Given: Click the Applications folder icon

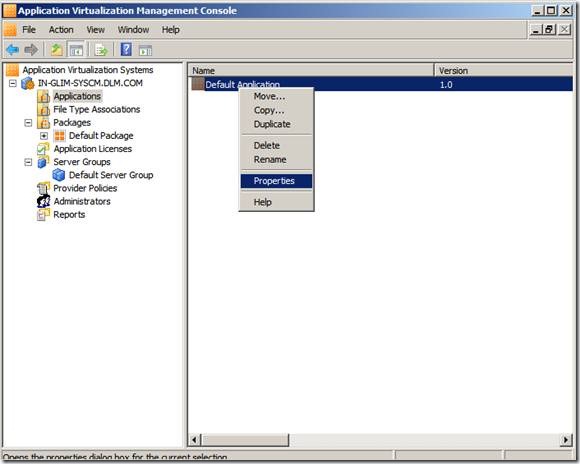Looking at the screenshot, I should pos(43,97).
